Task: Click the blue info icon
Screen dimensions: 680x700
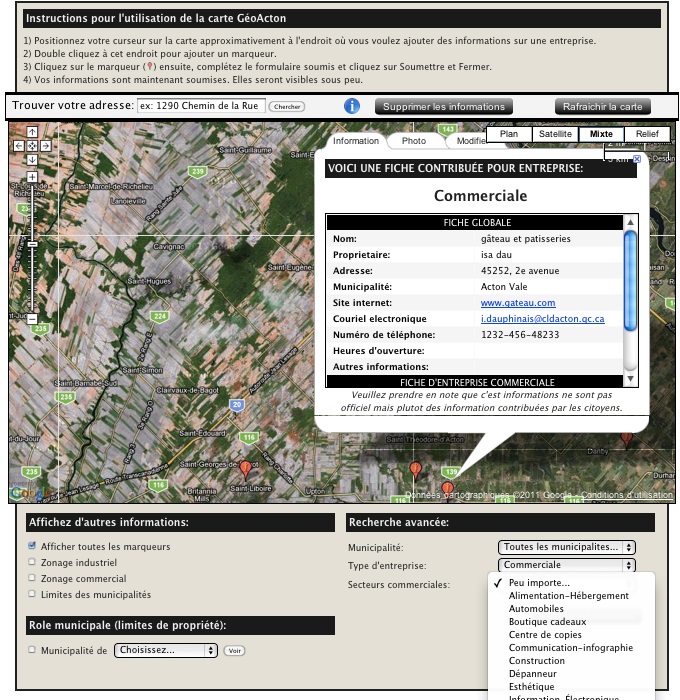Action: 352,106
